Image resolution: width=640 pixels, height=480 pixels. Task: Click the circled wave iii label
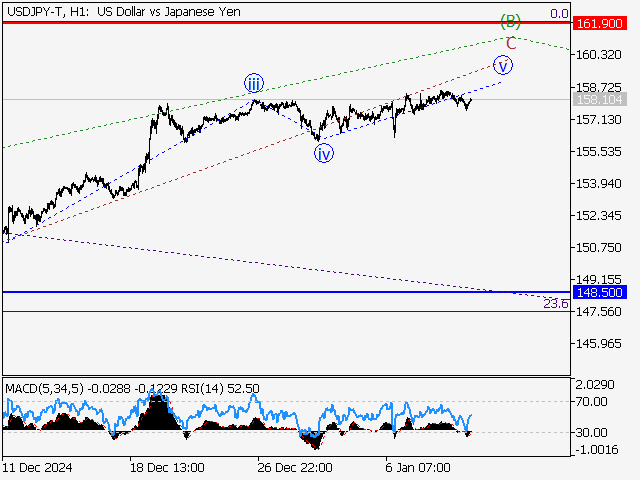[x=256, y=82]
